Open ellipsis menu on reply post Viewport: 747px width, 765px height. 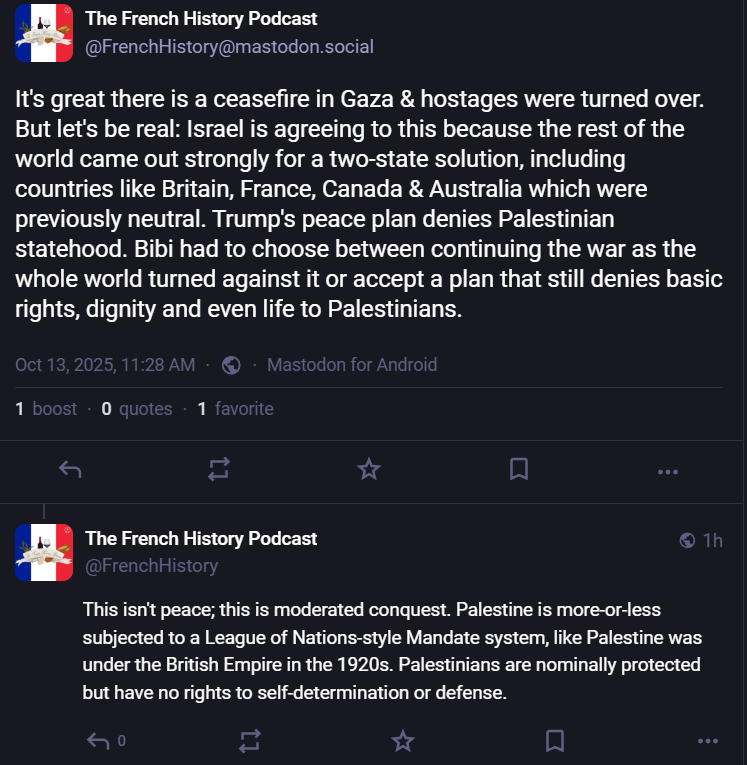point(707,741)
